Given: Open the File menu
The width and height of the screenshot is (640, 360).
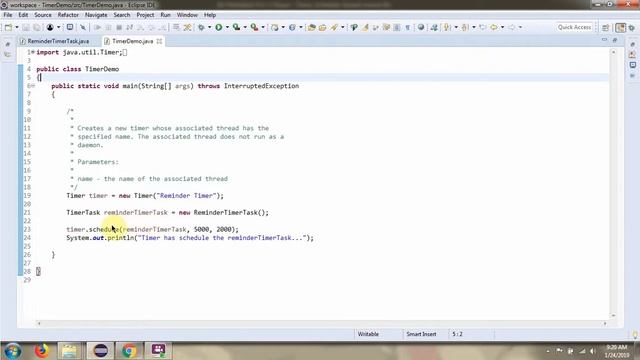Looking at the screenshot, I should (x=8, y=15).
